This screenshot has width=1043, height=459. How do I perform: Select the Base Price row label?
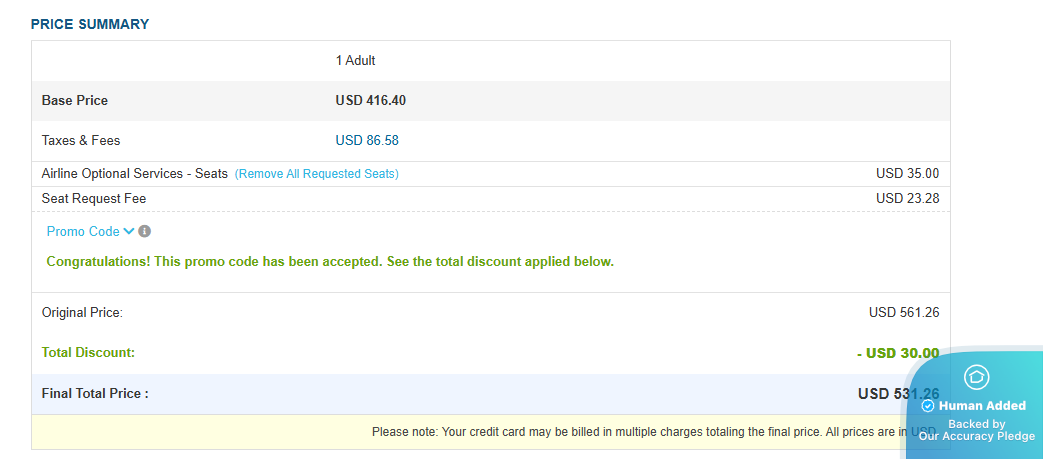[x=75, y=101]
